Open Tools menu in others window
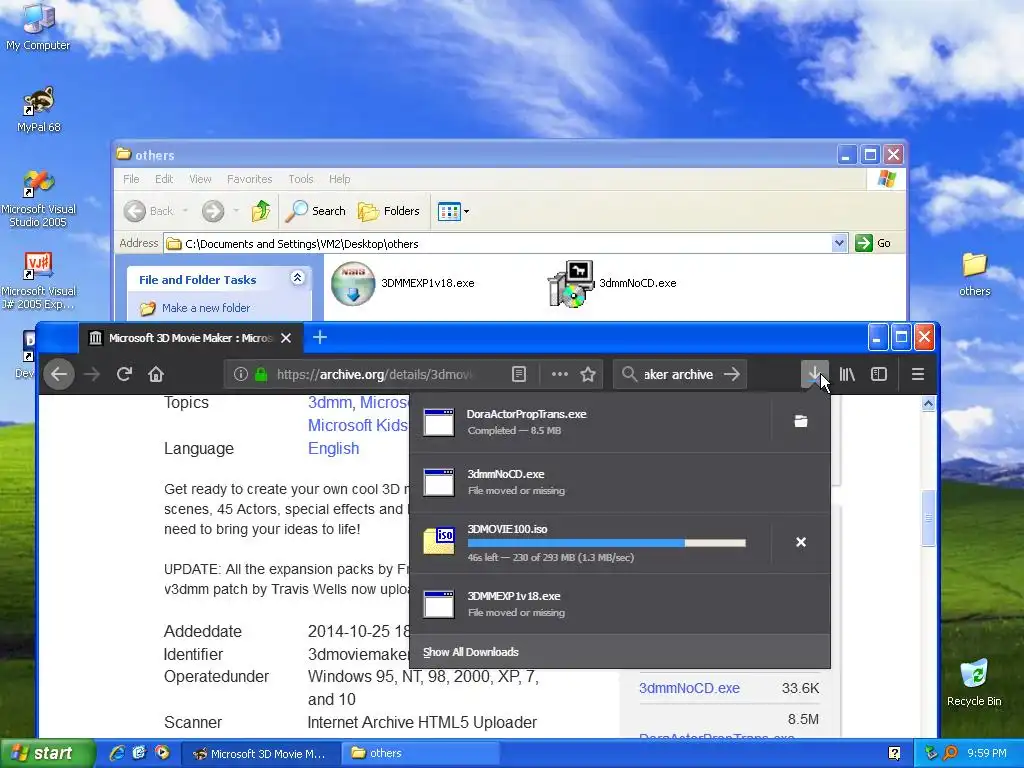Image resolution: width=1024 pixels, height=768 pixels. coord(300,179)
